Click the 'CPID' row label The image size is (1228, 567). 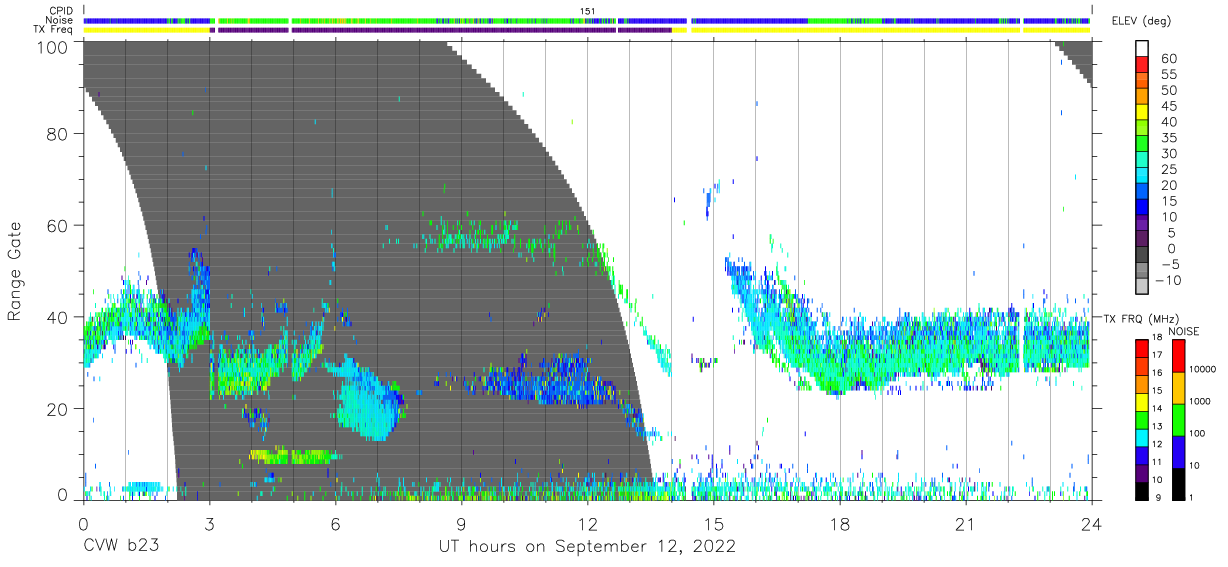pyautogui.click(x=62, y=11)
